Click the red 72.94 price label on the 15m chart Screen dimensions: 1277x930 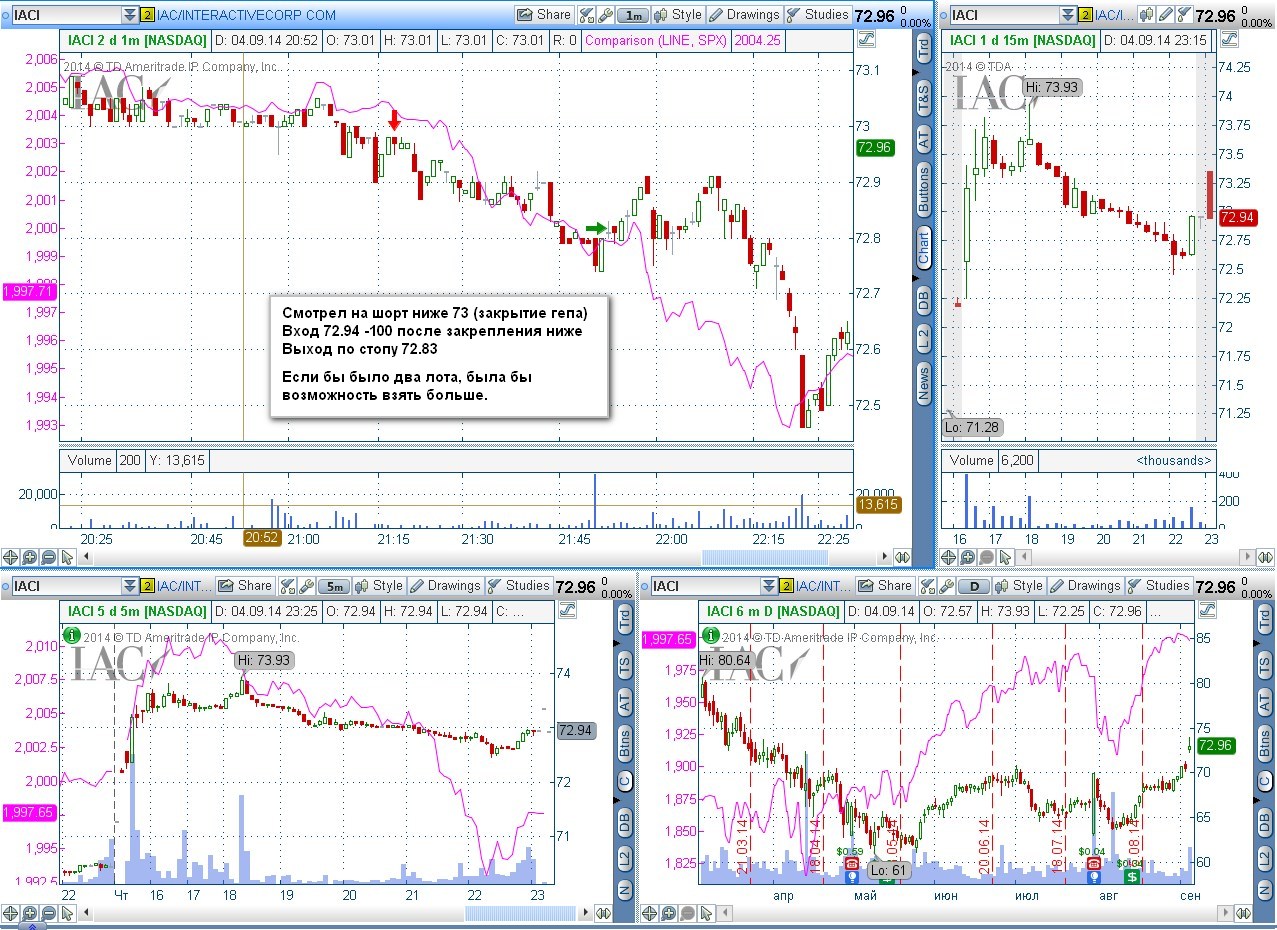coord(1237,217)
